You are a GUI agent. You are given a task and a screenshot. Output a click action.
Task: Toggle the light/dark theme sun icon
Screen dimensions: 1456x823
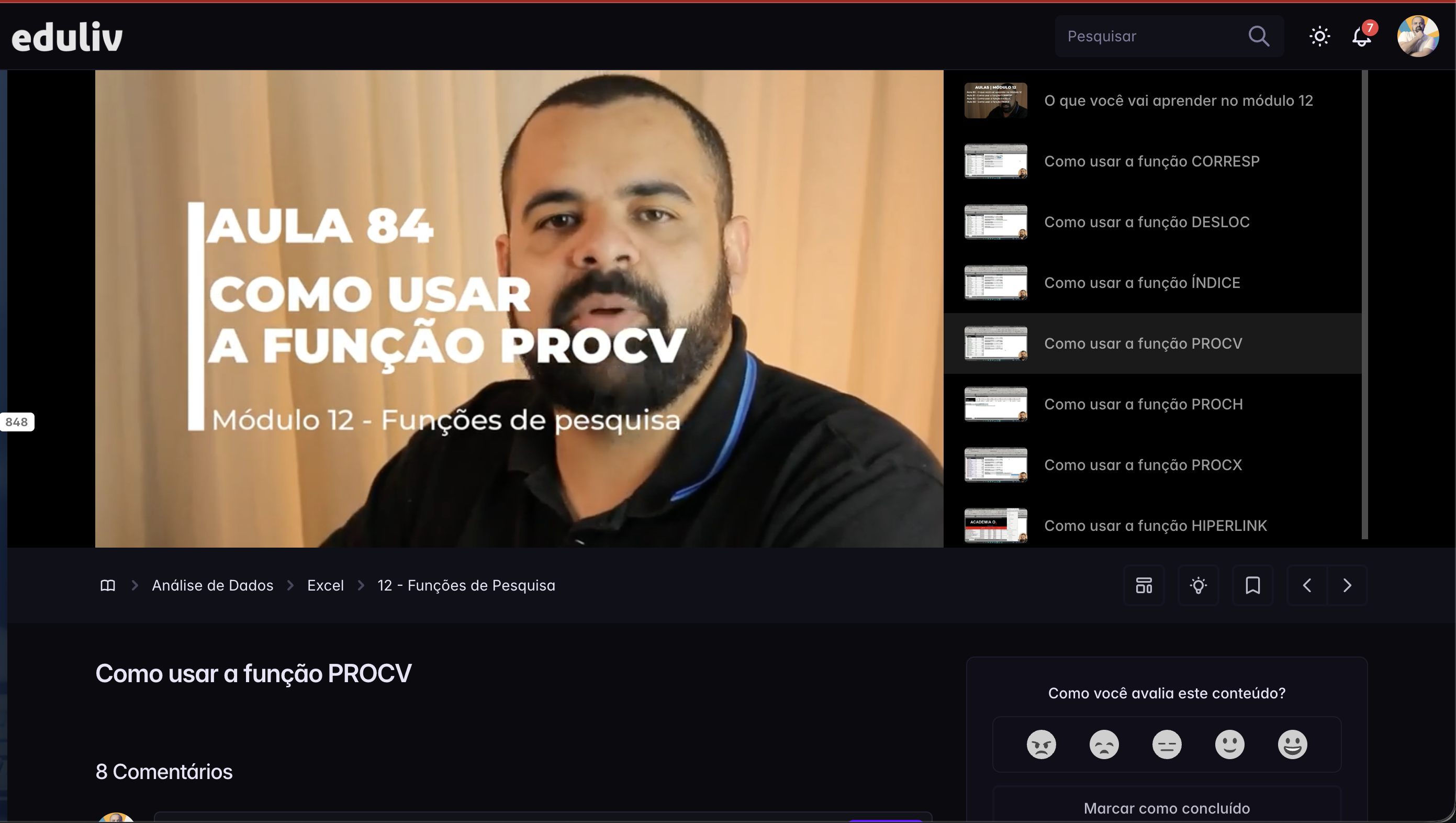point(1320,36)
